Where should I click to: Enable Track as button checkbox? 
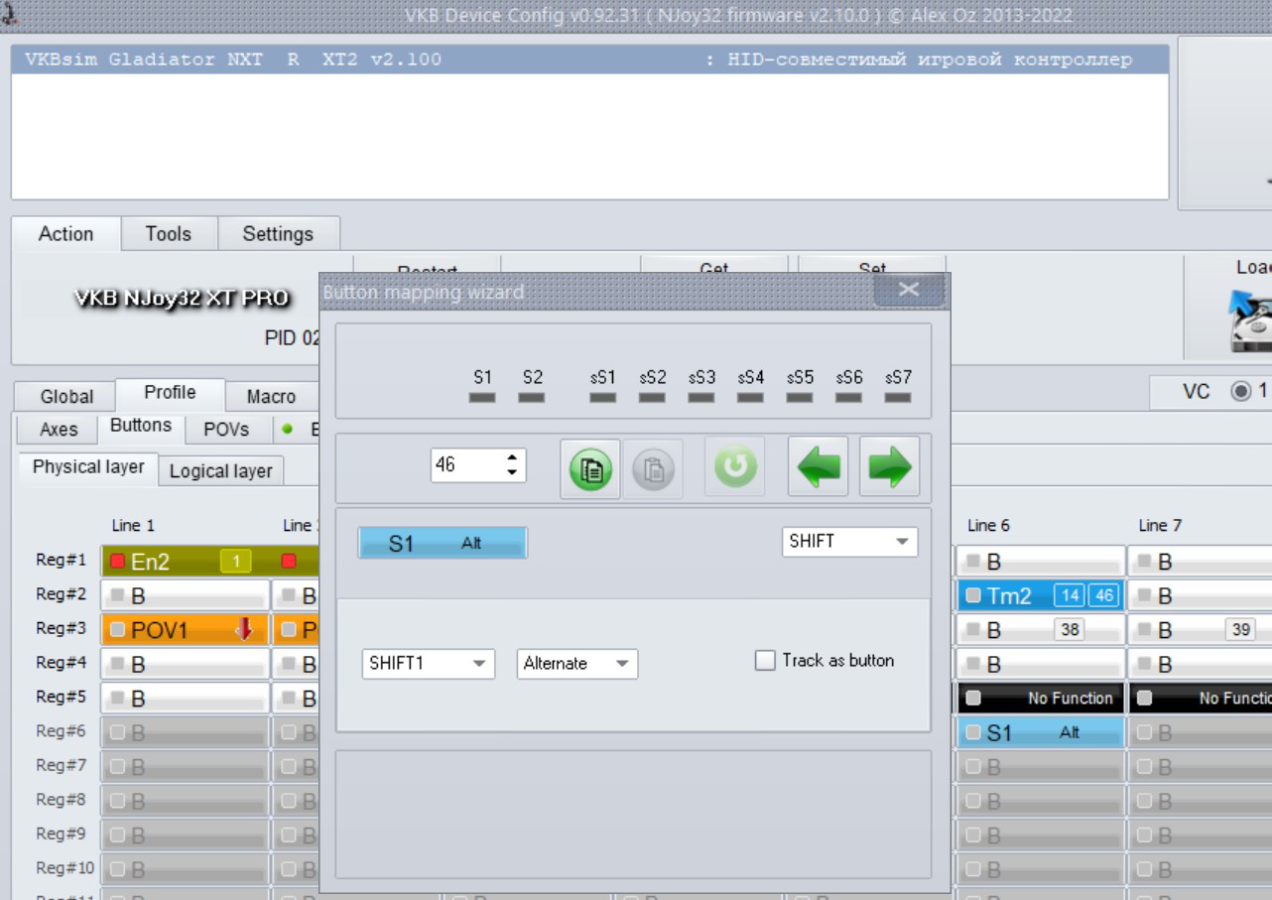[x=766, y=661]
